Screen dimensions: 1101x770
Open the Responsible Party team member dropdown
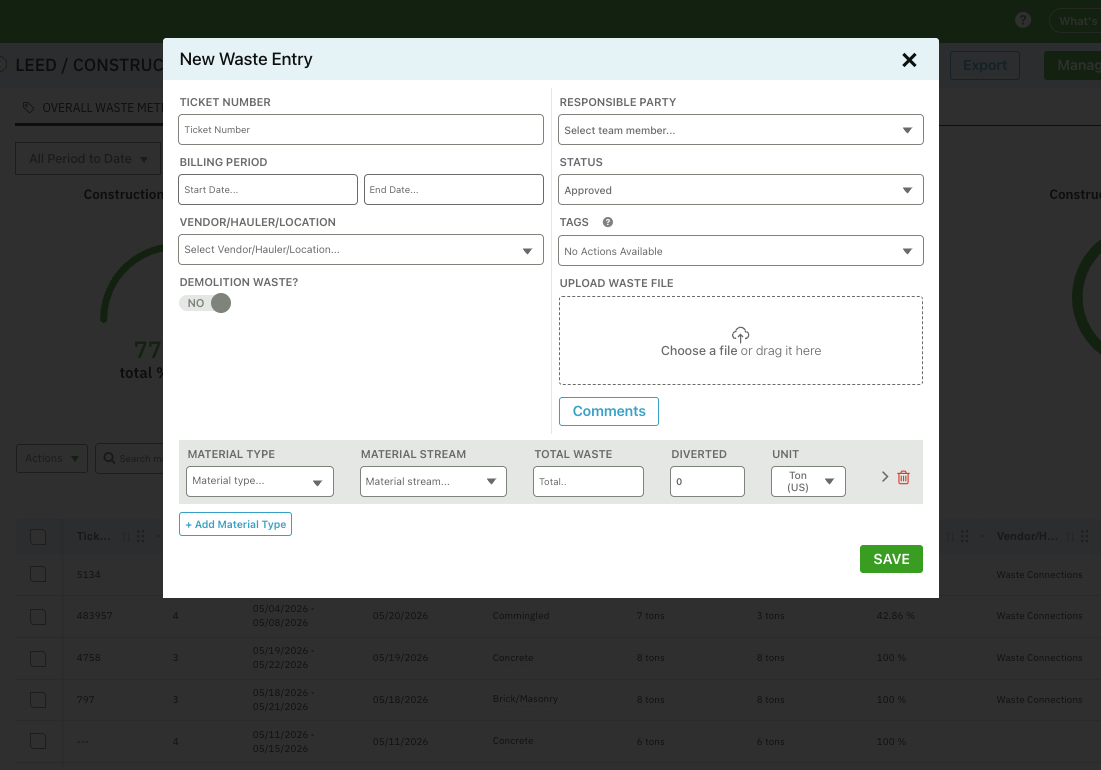pos(741,130)
